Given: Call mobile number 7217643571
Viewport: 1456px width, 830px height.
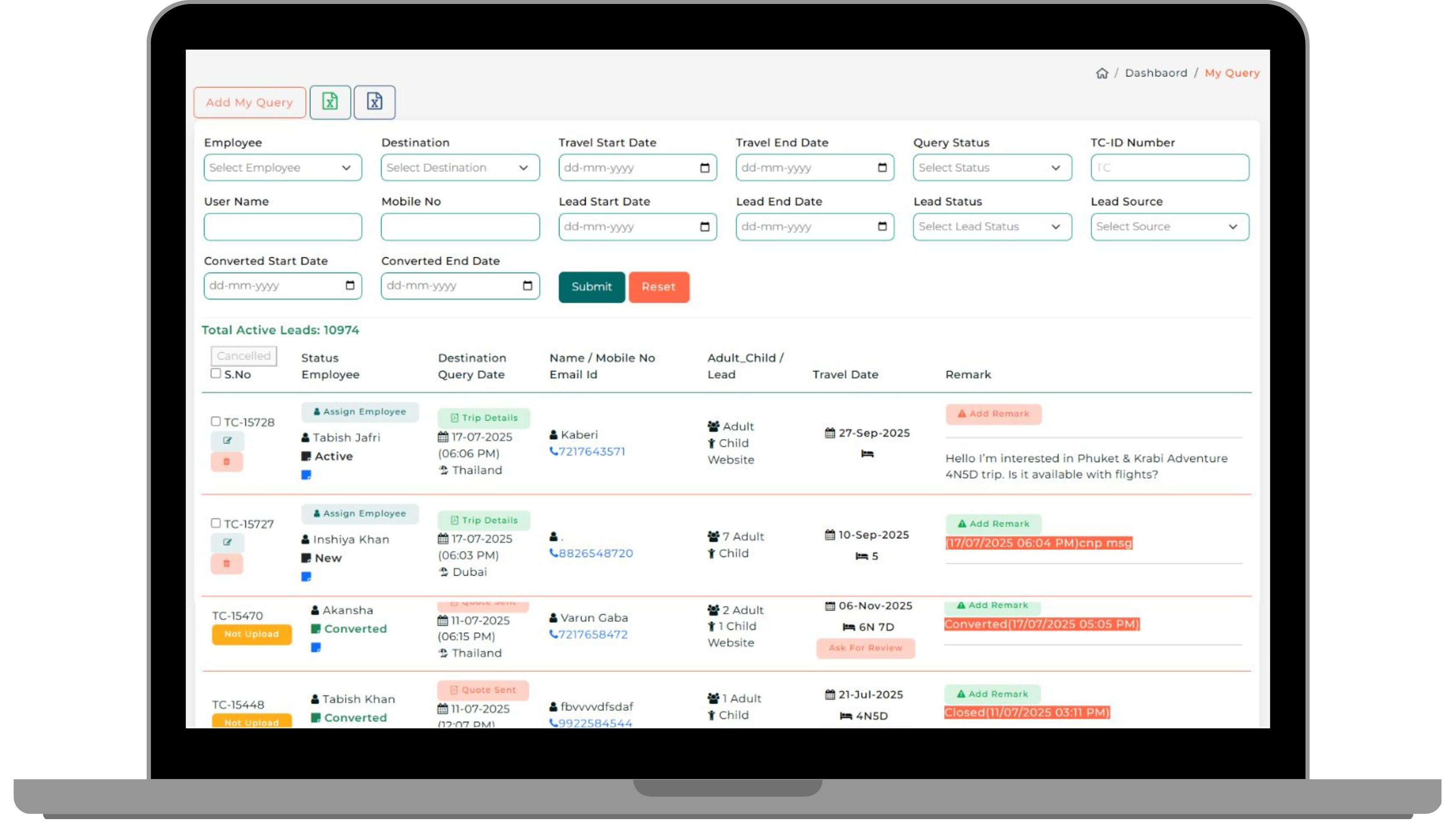Looking at the screenshot, I should pyautogui.click(x=591, y=451).
